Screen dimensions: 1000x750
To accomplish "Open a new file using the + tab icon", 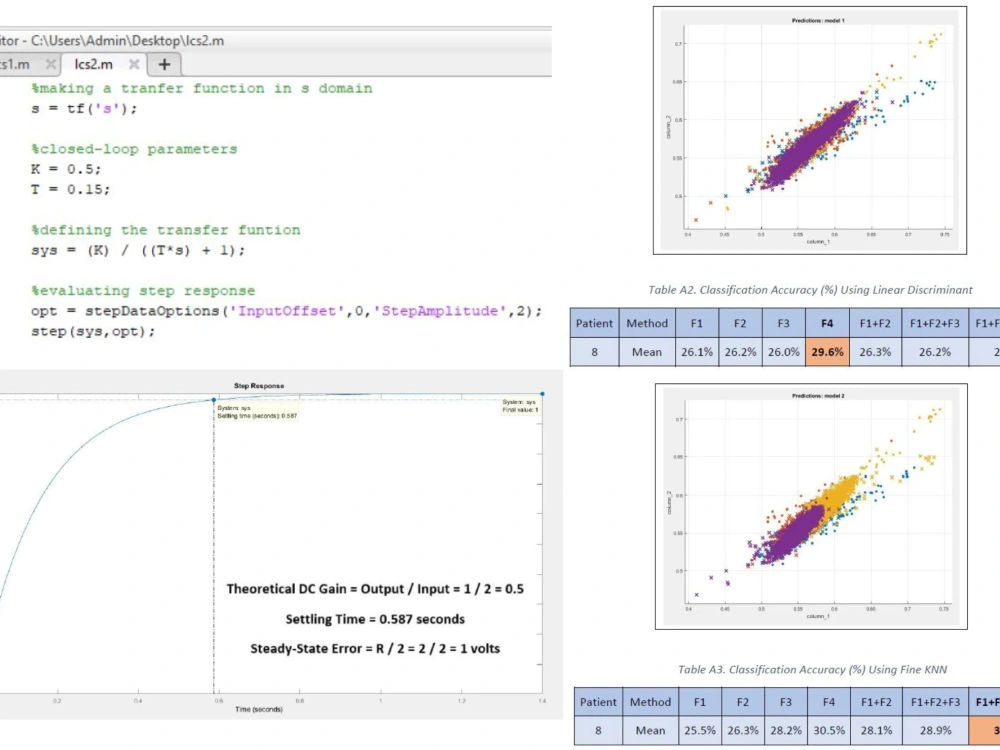I will 162,63.
